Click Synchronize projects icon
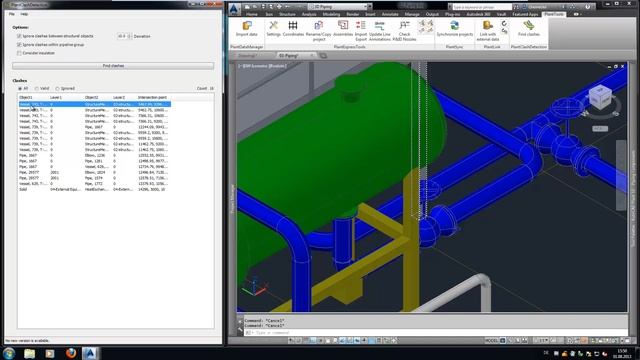640x360 pixels. 454,25
